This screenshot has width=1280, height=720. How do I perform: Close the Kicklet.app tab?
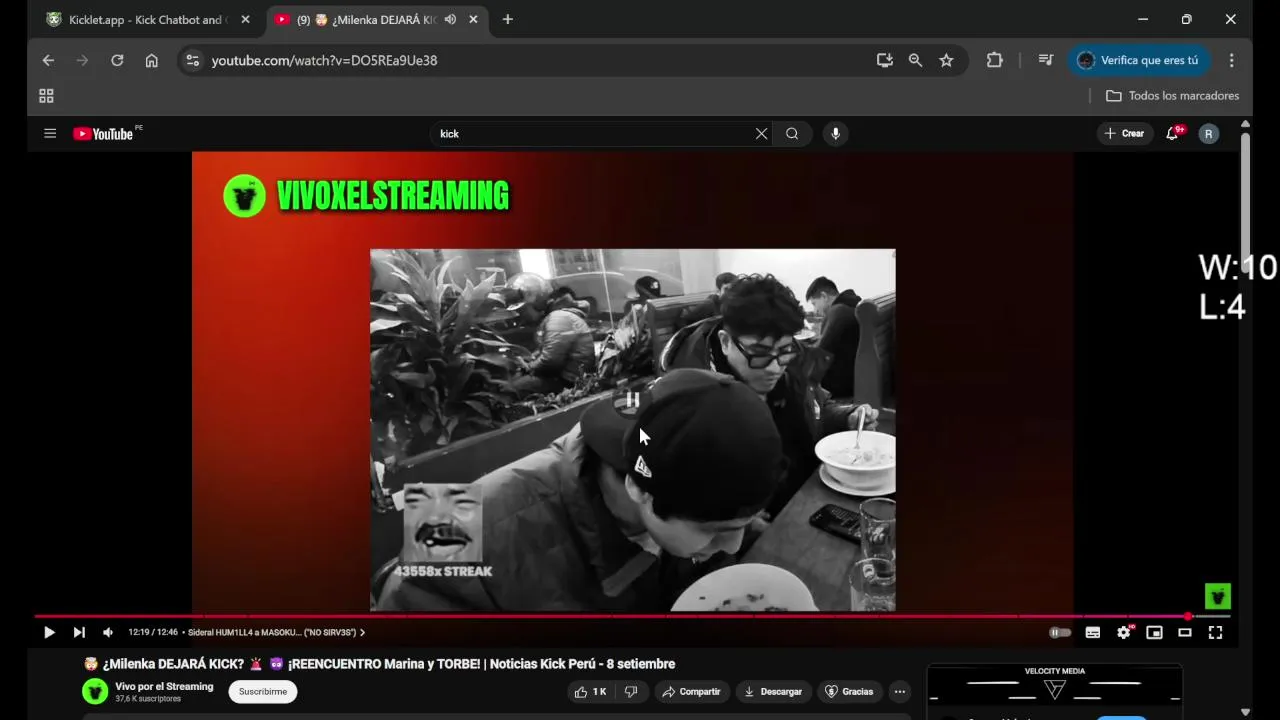coord(245,19)
